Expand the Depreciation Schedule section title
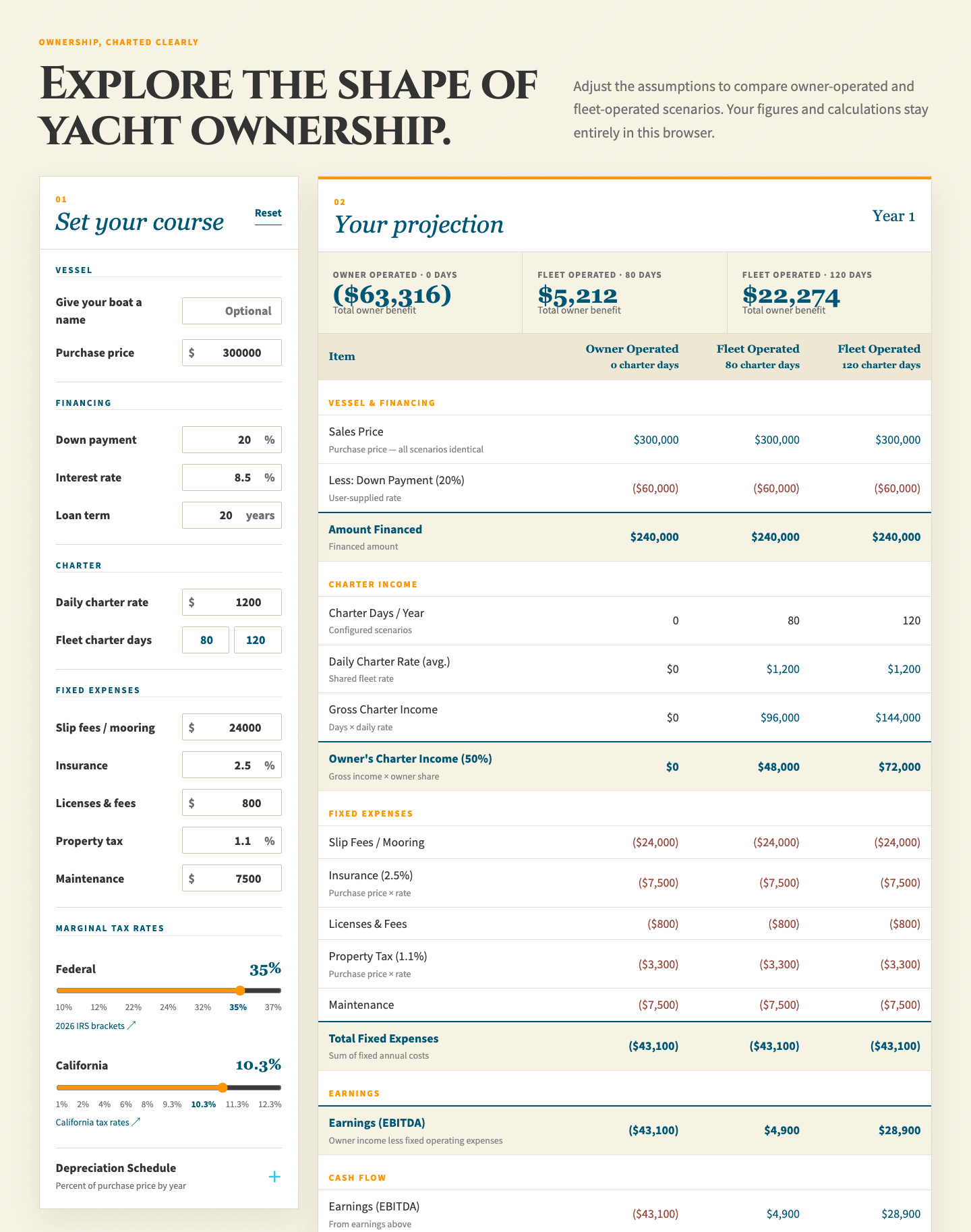Screen dimensions: 971x1232 116,1168
